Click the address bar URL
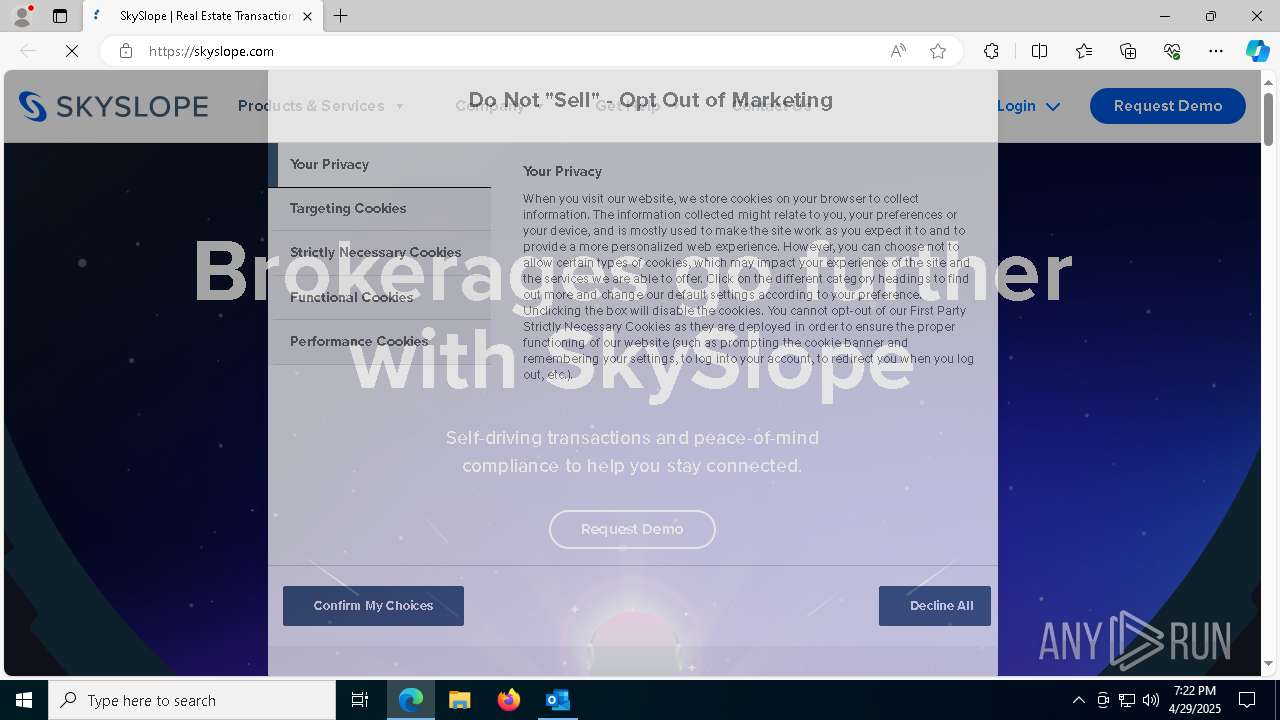Image resolution: width=1280 pixels, height=720 pixels. click(x=211, y=51)
